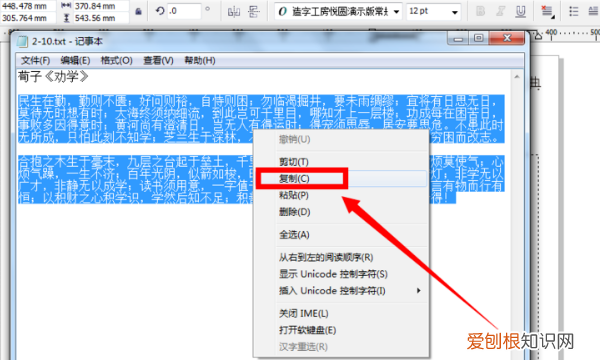Screen dimensions: 600x360
Task: Open the 帮助(H) menu in Notepad
Action: click(x=200, y=60)
